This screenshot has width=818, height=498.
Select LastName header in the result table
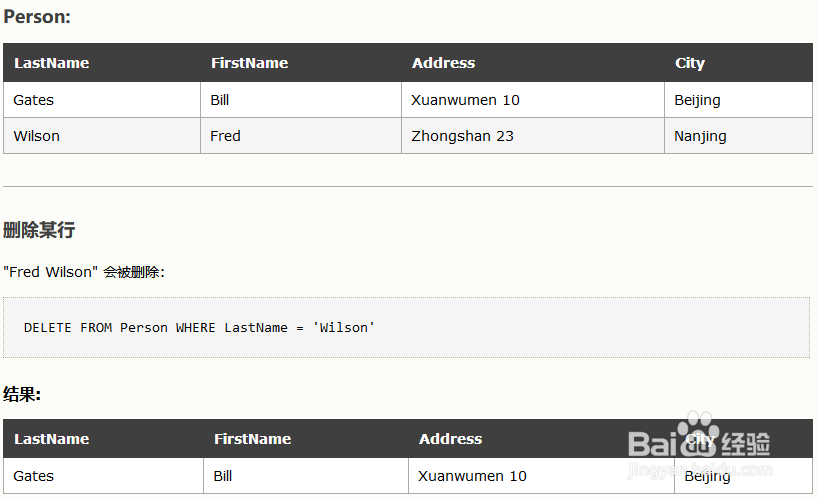pos(52,439)
